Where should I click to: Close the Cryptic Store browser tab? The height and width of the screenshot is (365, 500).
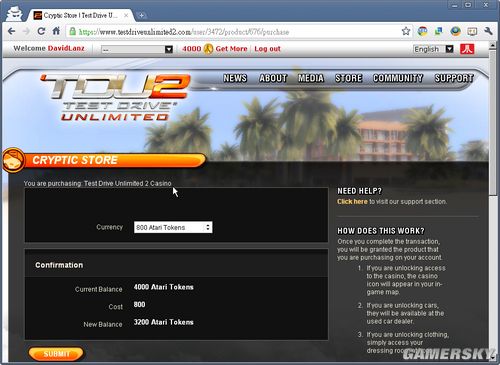[126, 15]
